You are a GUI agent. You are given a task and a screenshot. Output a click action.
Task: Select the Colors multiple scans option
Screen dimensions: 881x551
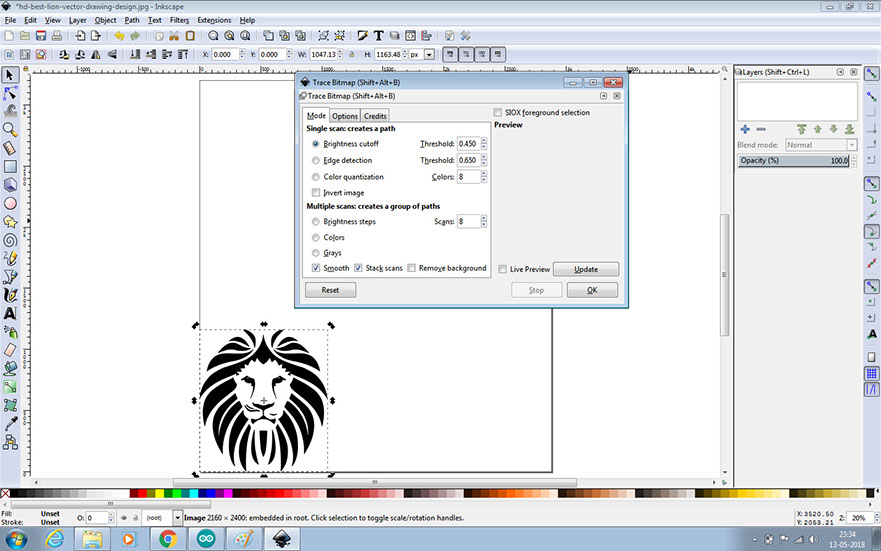316,238
